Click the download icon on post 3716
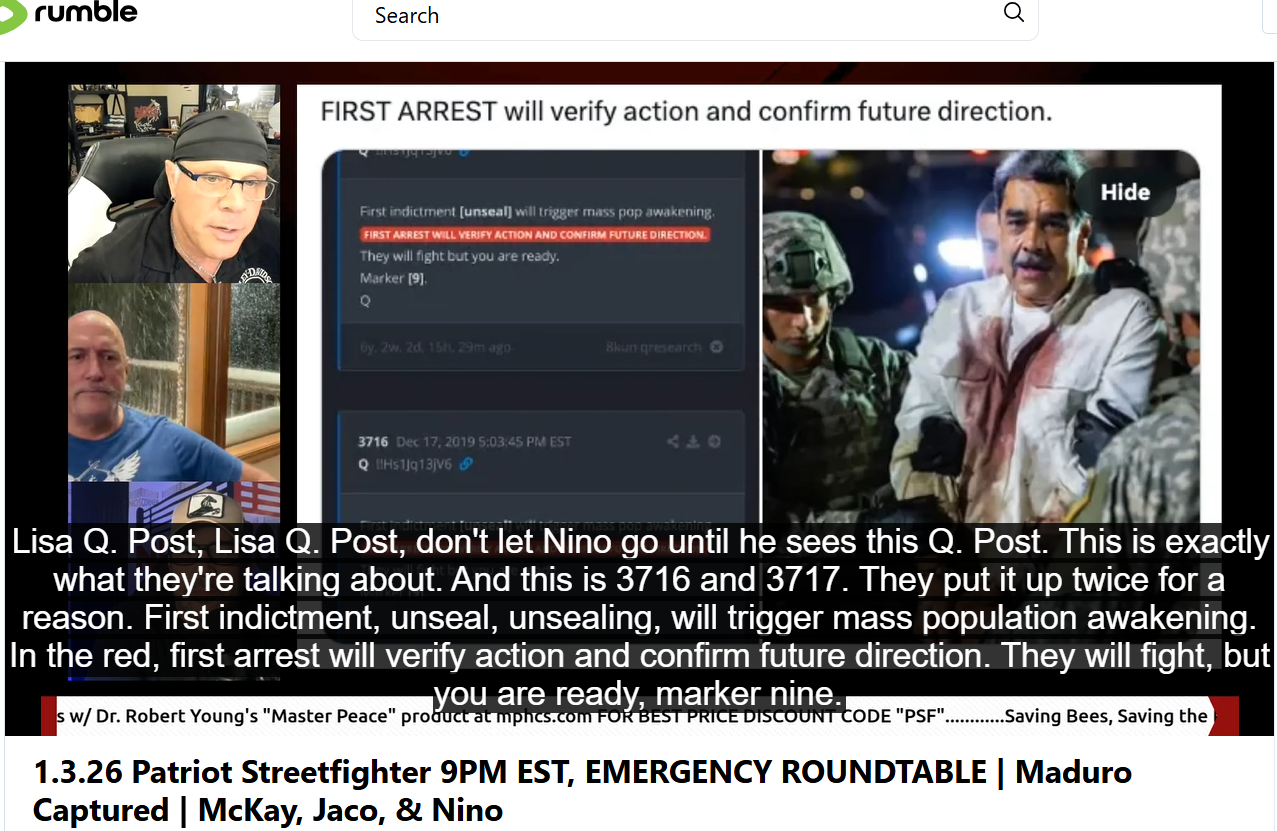The image size is (1277, 831). coord(694,441)
